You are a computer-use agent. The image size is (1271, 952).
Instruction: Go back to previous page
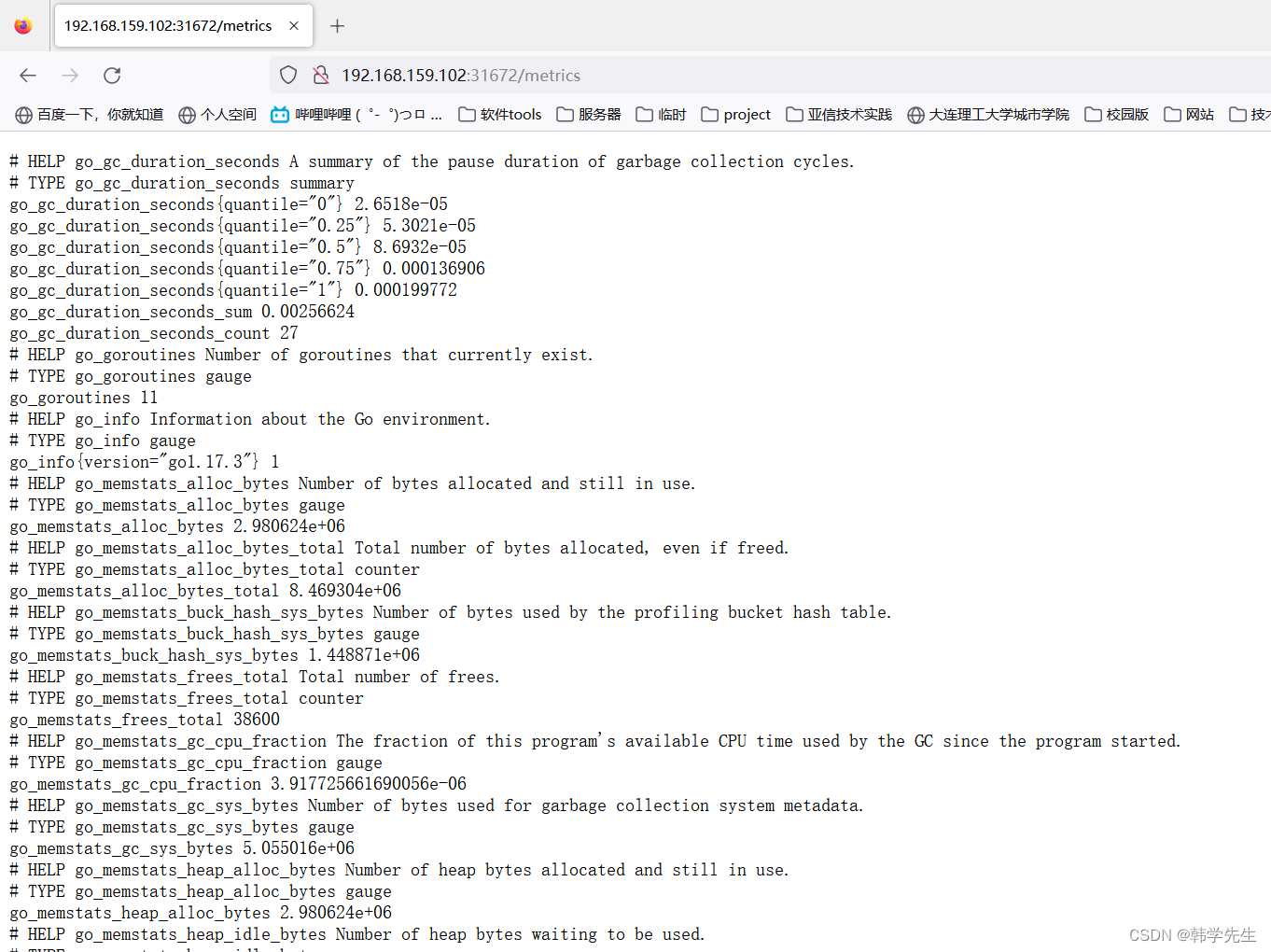click(28, 76)
